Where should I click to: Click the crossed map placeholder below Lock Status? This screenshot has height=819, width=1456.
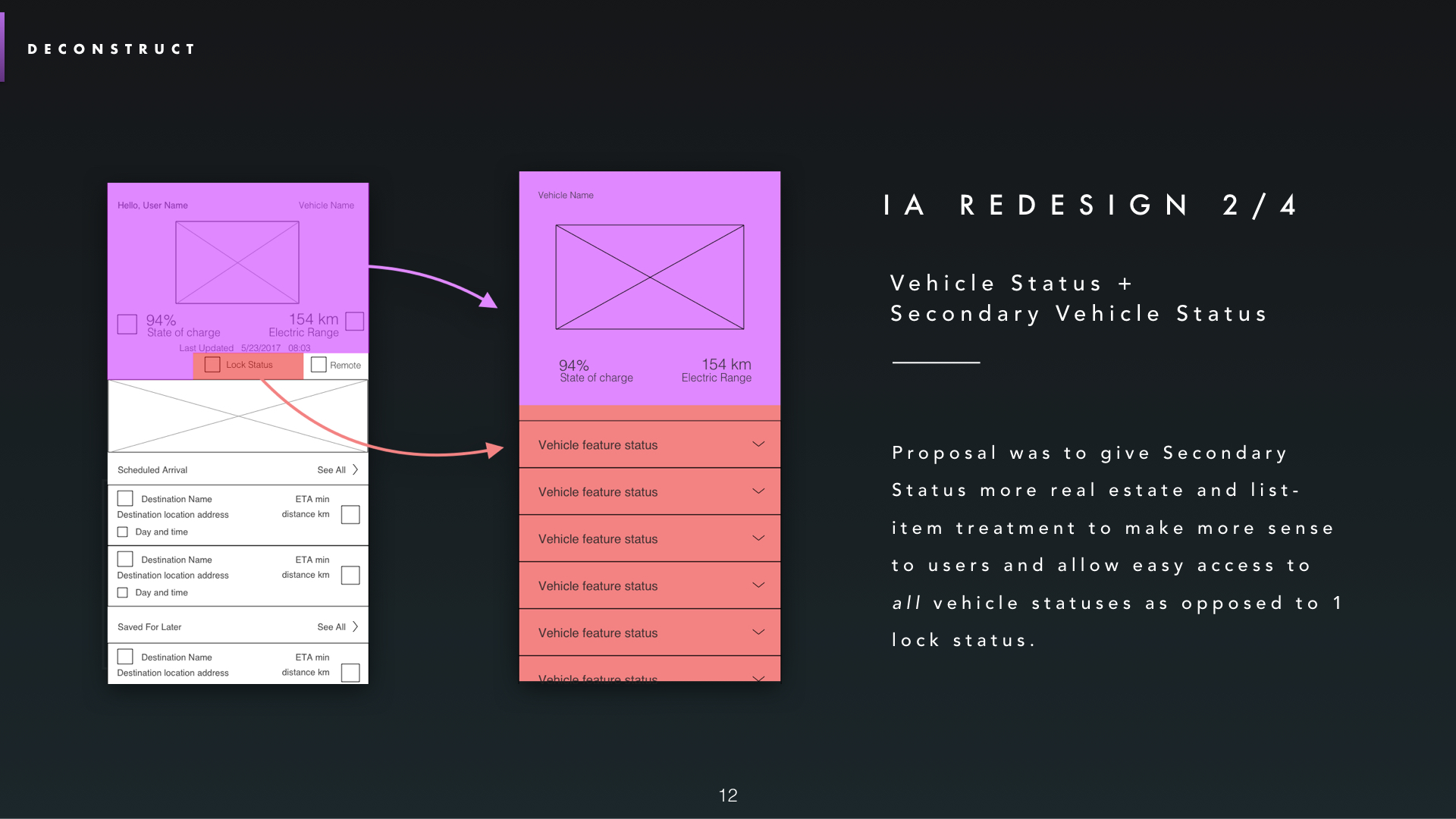click(x=238, y=416)
